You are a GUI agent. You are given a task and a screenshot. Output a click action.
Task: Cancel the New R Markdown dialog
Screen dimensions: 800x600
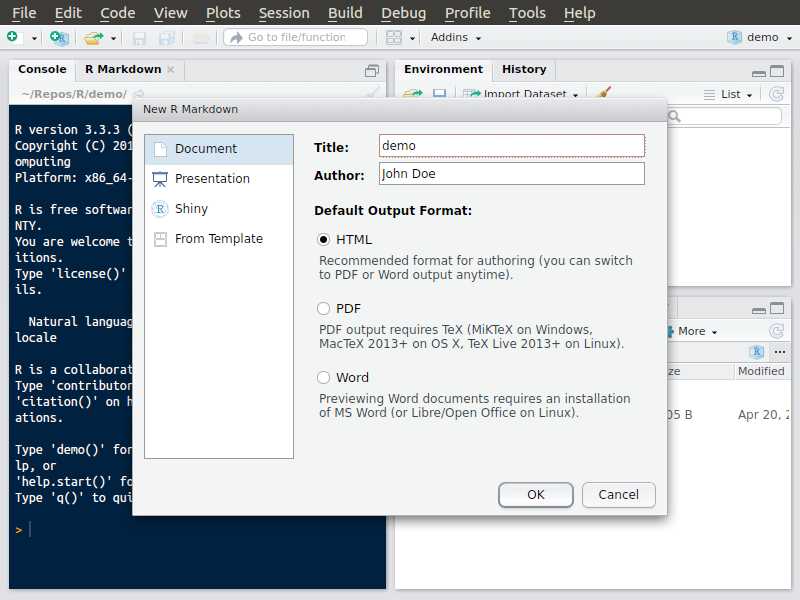coord(618,494)
